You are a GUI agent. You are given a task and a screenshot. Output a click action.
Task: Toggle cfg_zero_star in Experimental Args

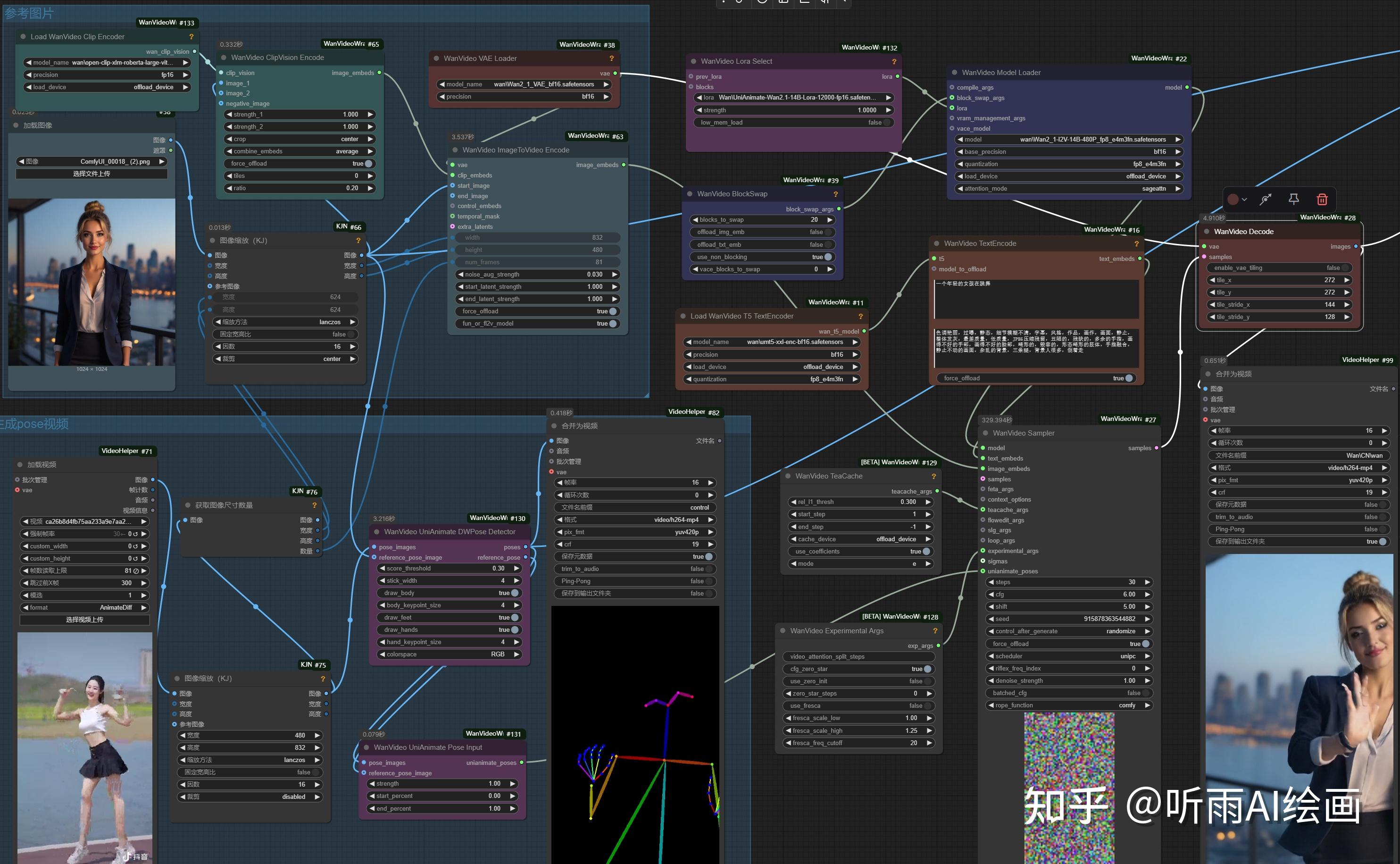click(927, 669)
